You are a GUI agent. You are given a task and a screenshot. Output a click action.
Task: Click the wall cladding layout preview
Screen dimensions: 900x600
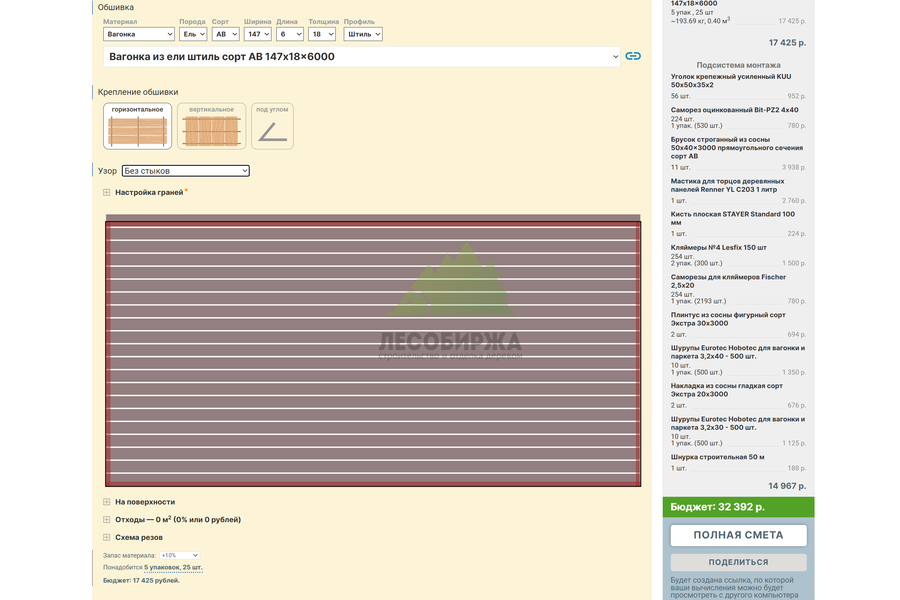click(x=373, y=351)
